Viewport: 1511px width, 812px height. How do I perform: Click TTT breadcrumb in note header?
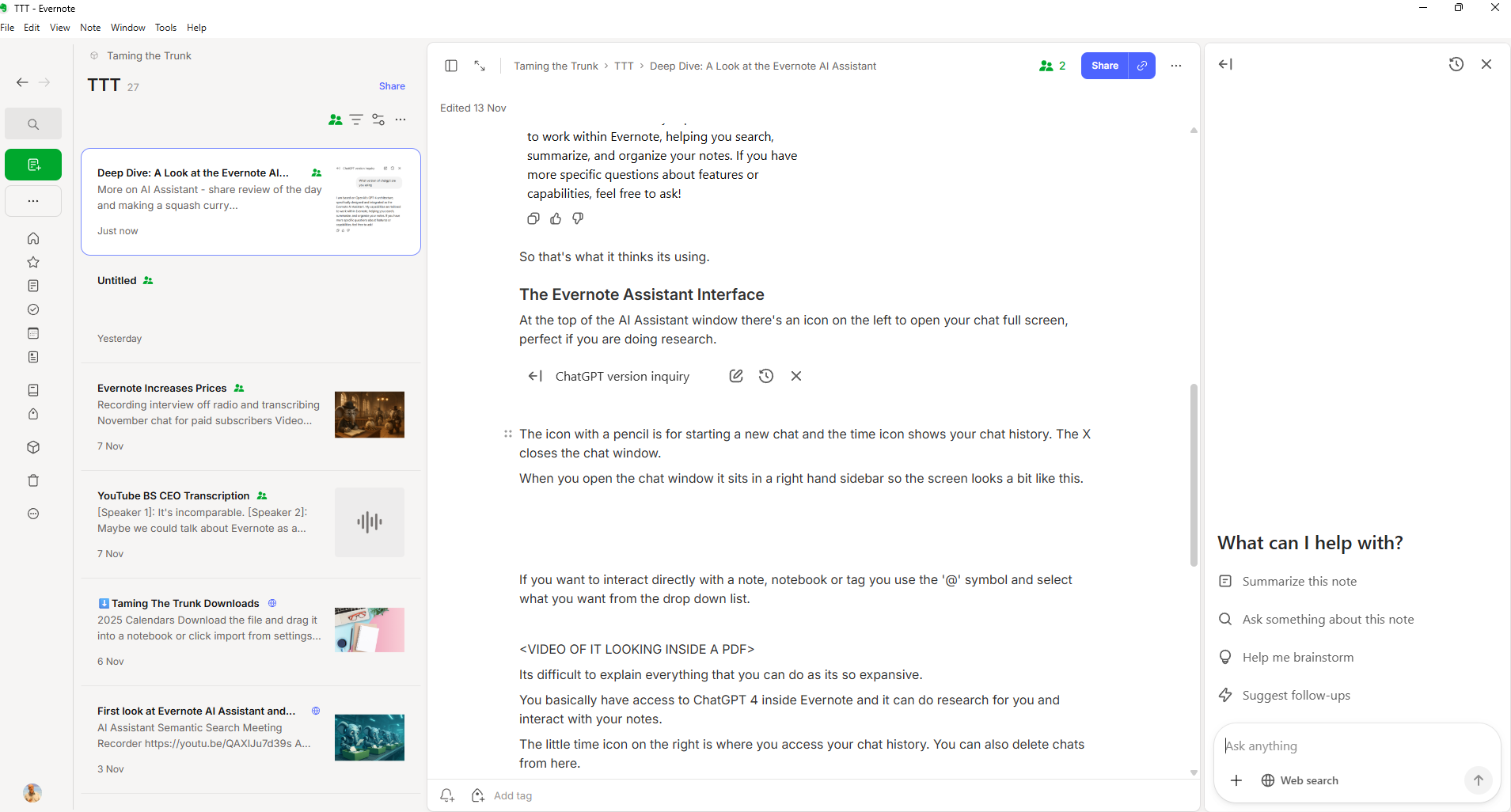click(624, 66)
